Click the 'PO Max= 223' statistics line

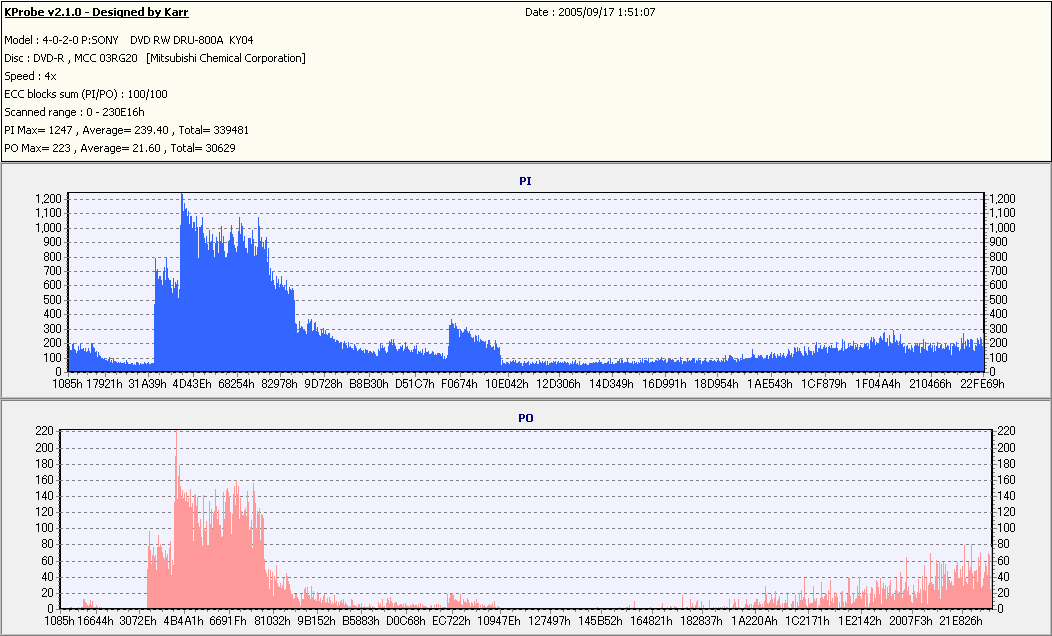pyautogui.click(x=120, y=148)
